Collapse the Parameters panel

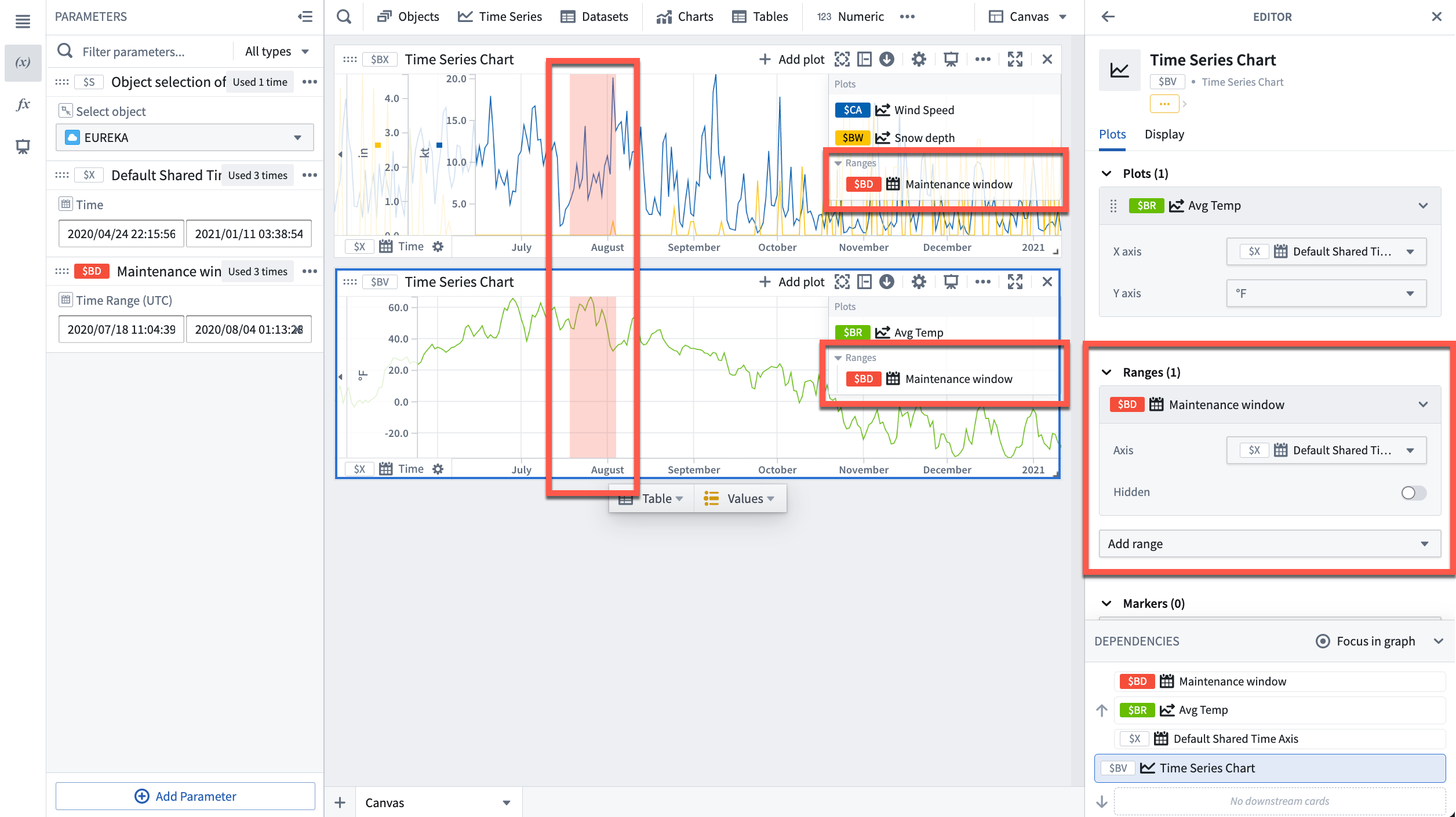point(305,17)
